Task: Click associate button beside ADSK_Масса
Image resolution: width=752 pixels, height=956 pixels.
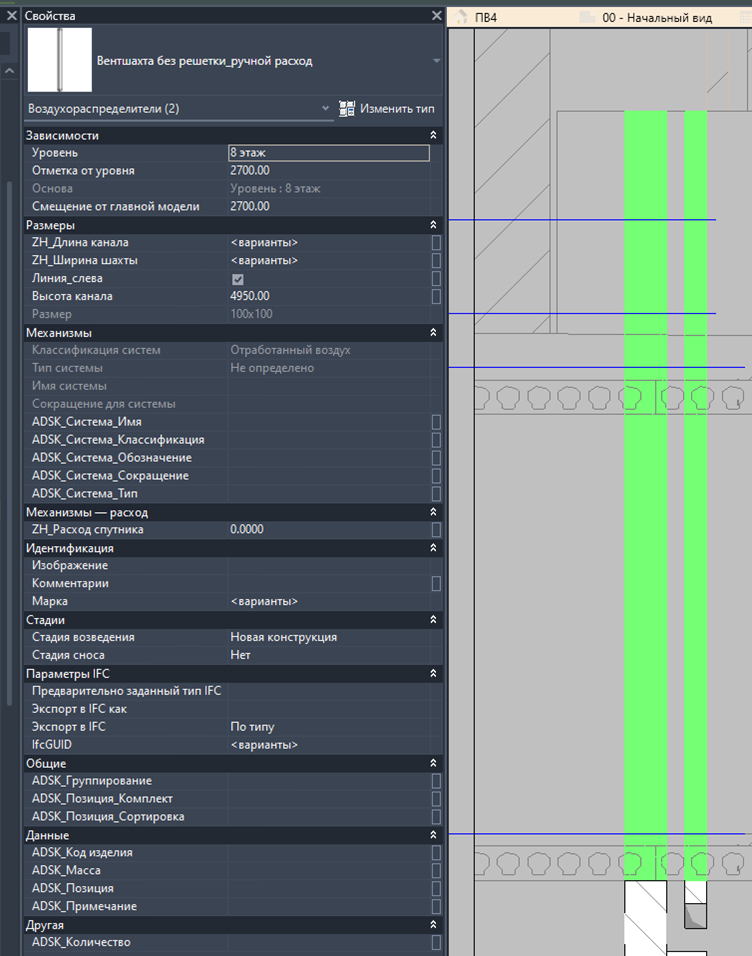Action: pos(436,871)
